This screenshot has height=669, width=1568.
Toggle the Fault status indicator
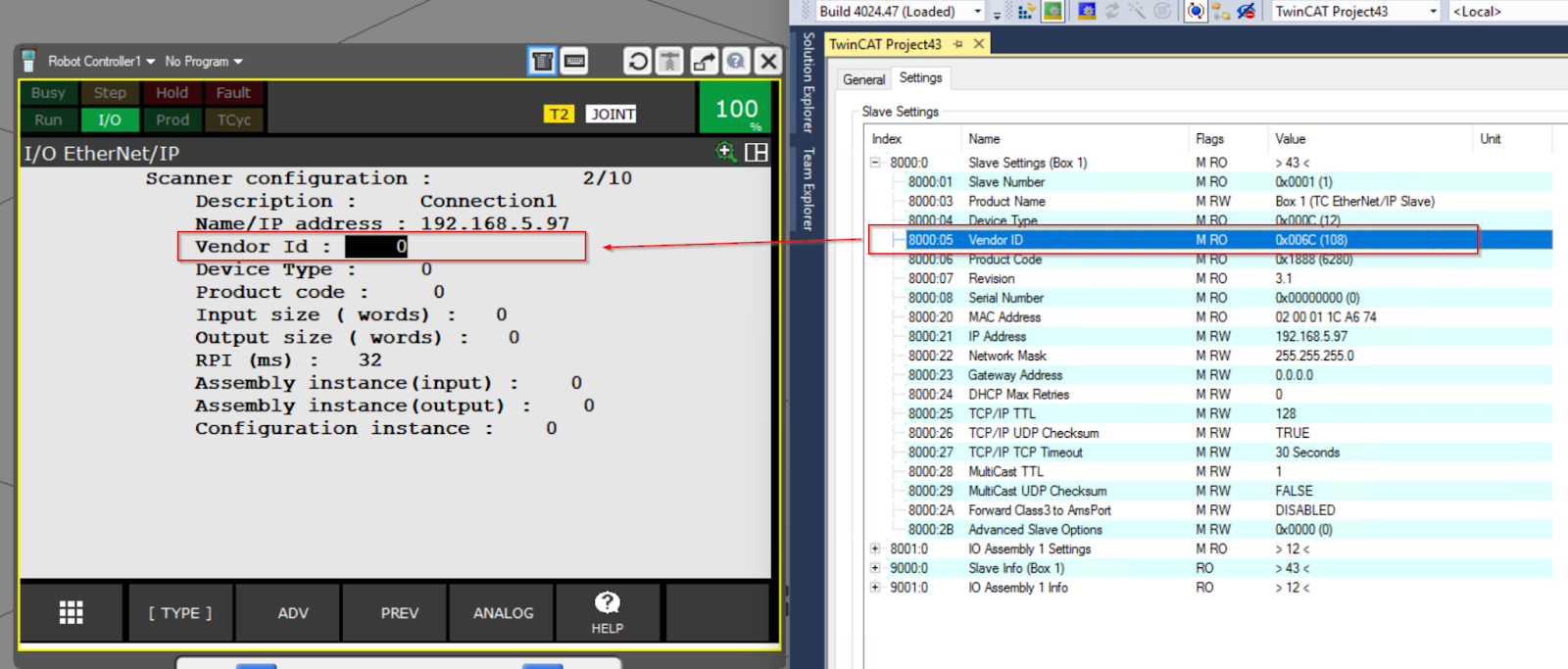[233, 92]
